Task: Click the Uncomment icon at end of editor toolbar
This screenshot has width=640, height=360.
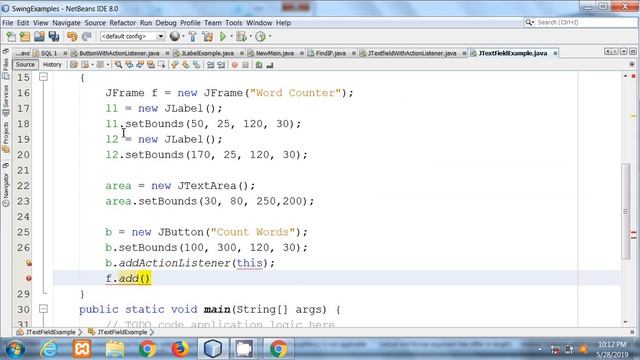Action: pos(270,65)
